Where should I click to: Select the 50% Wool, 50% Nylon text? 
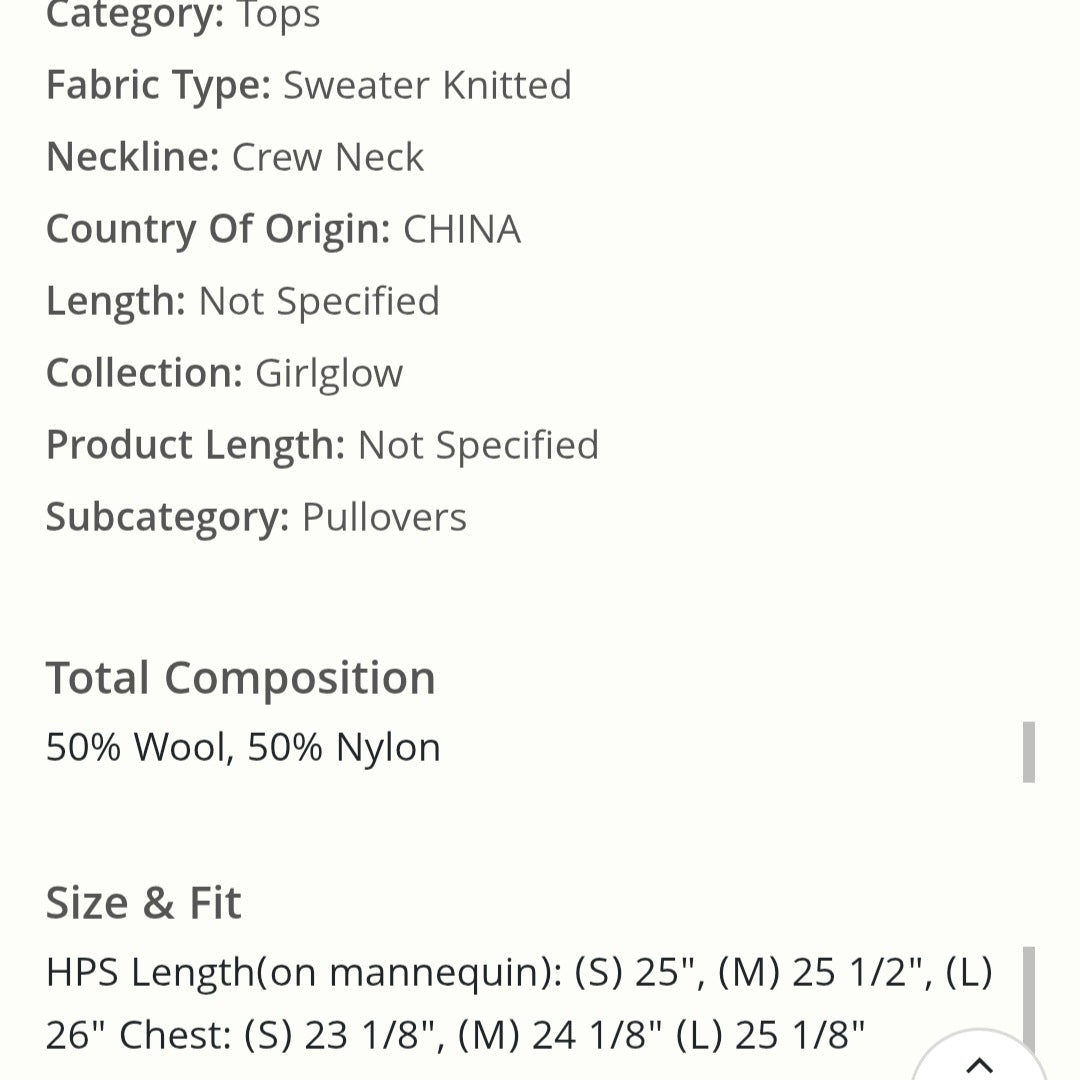242,746
